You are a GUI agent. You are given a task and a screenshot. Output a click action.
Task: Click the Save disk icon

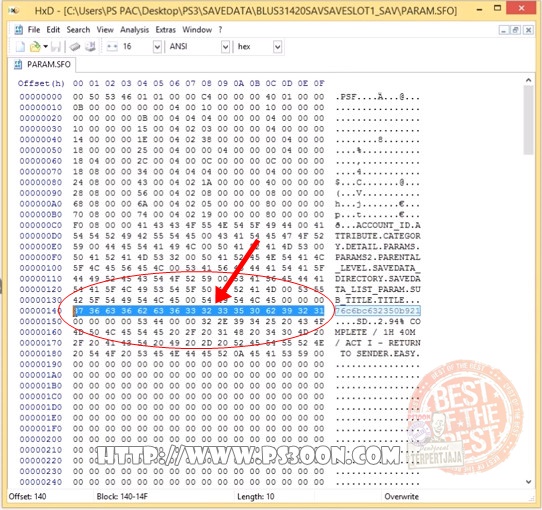point(56,46)
